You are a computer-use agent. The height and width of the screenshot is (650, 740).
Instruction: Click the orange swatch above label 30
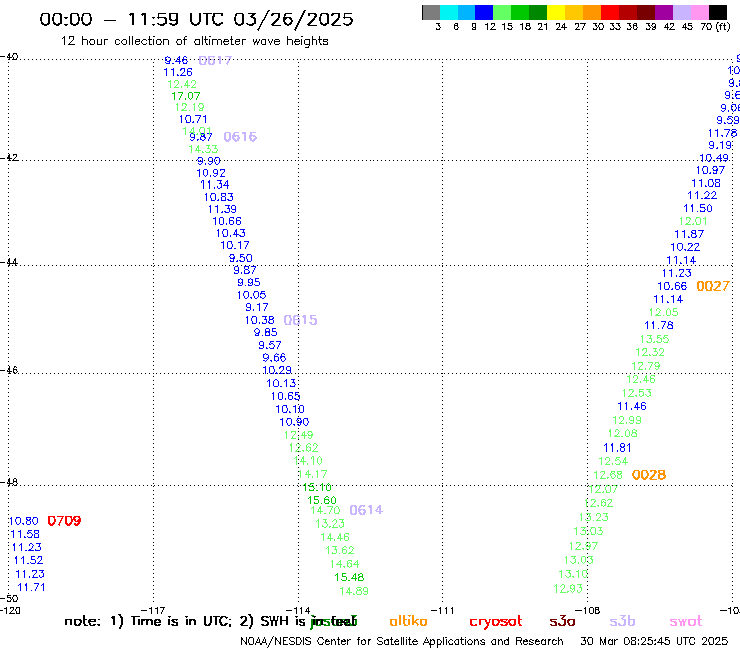pyautogui.click(x=592, y=12)
